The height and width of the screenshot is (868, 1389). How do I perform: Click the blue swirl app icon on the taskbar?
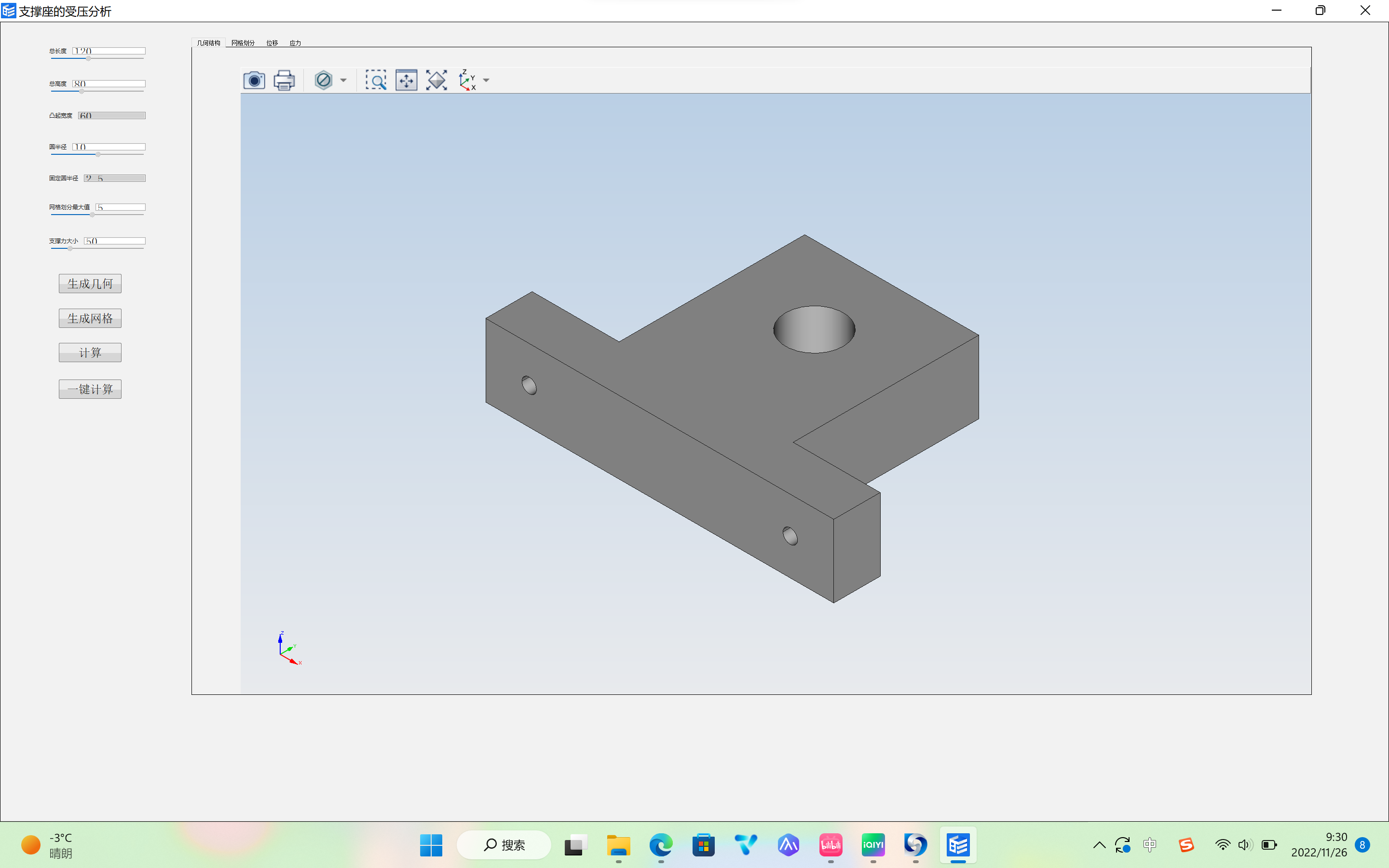click(x=915, y=845)
